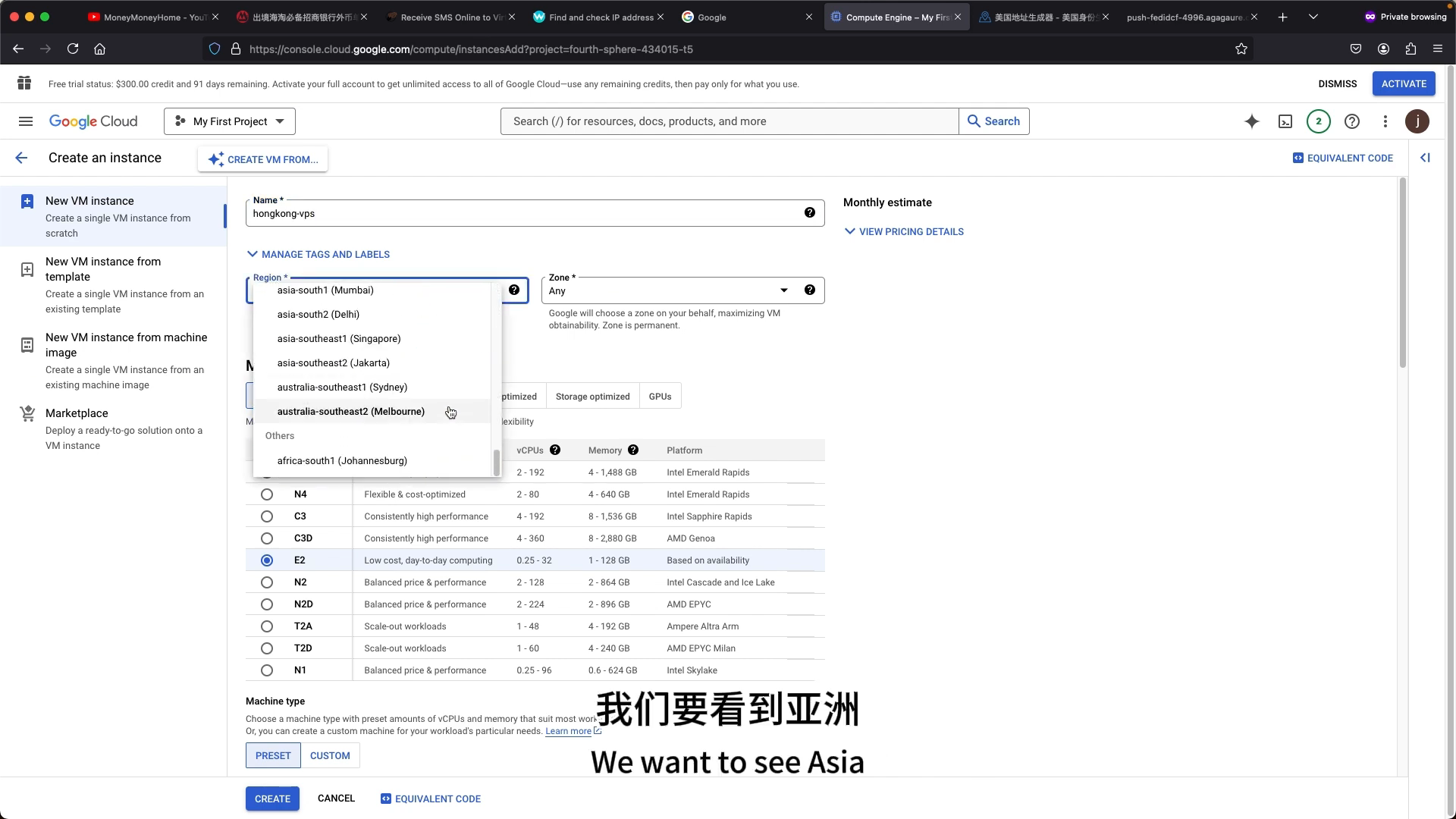Open the help question mark menu
The width and height of the screenshot is (1456, 819).
[x=1352, y=121]
